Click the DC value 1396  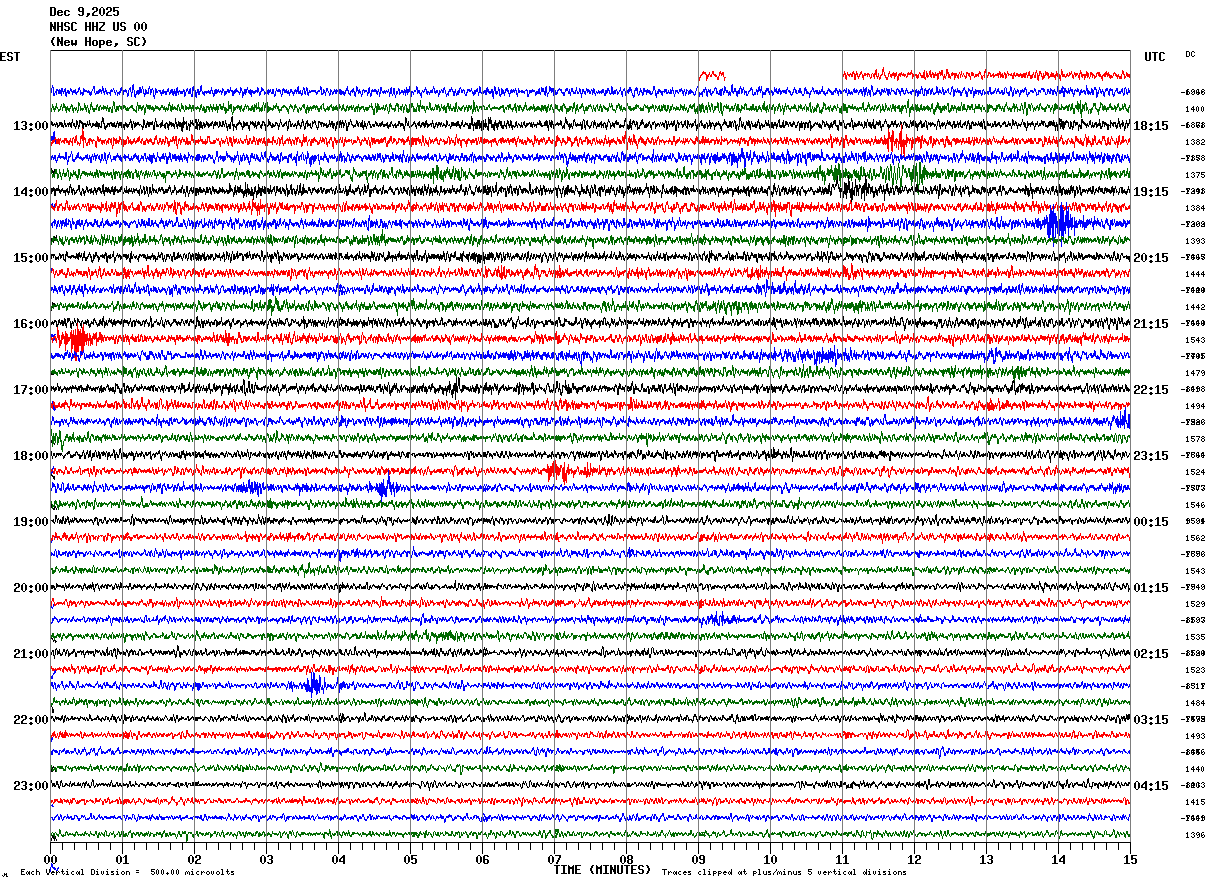[x=1195, y=835]
